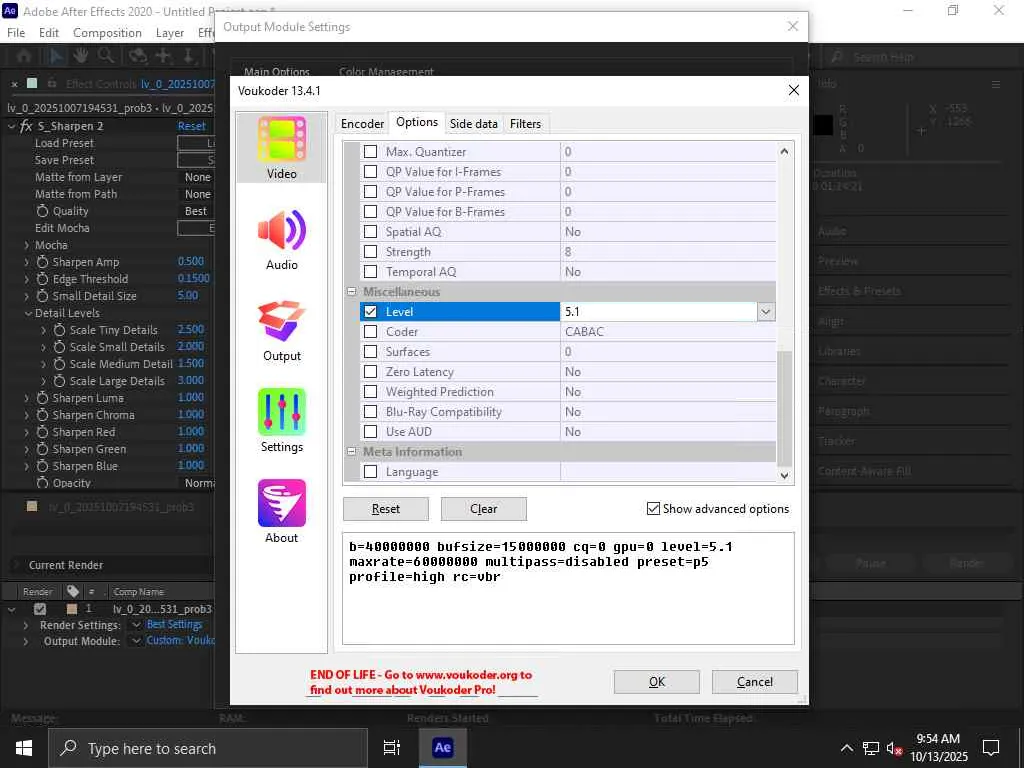Image resolution: width=1024 pixels, height=768 pixels.
Task: Open the Layer menu
Action: [170, 33]
